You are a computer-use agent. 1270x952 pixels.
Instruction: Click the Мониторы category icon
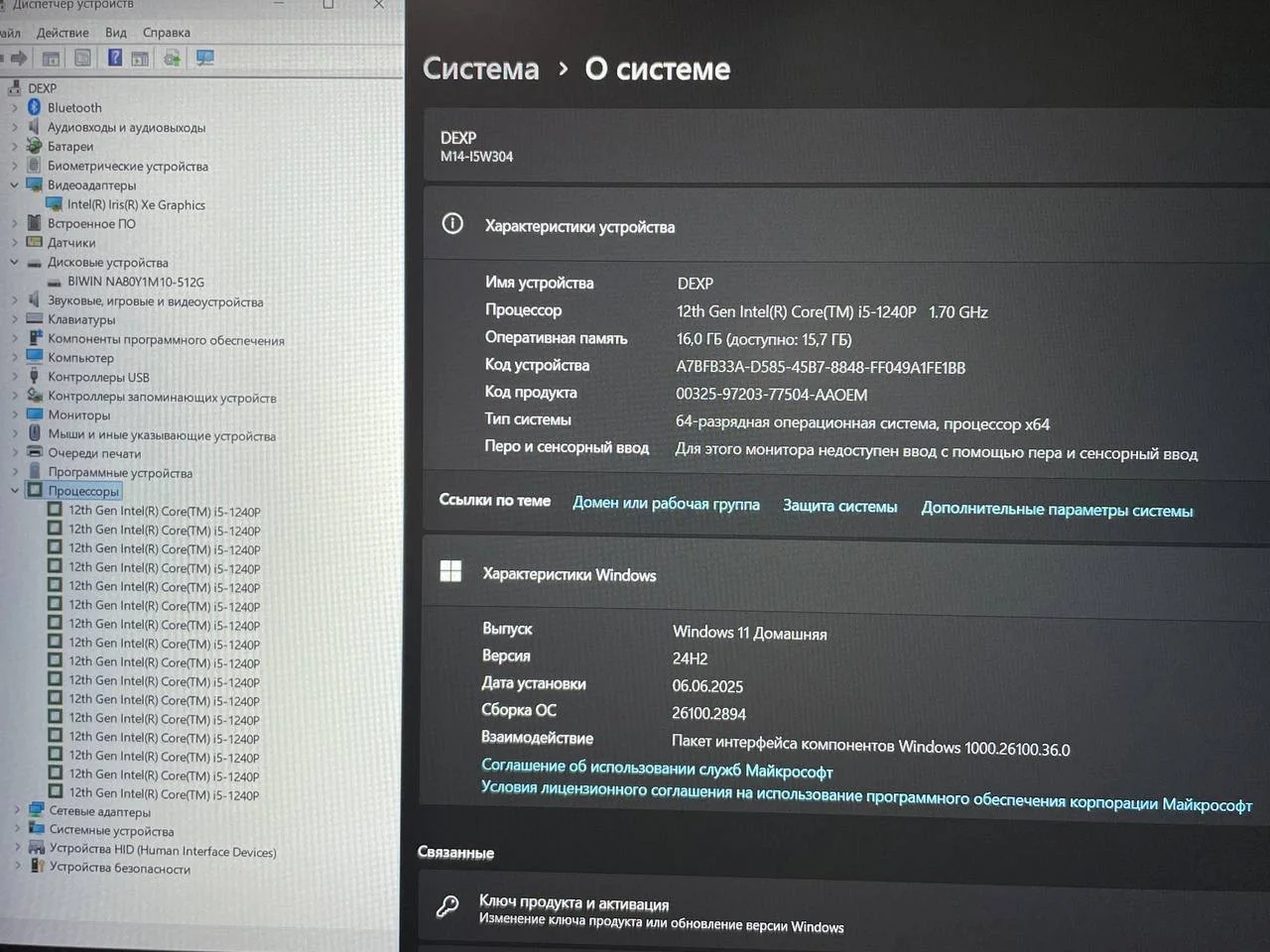click(35, 415)
